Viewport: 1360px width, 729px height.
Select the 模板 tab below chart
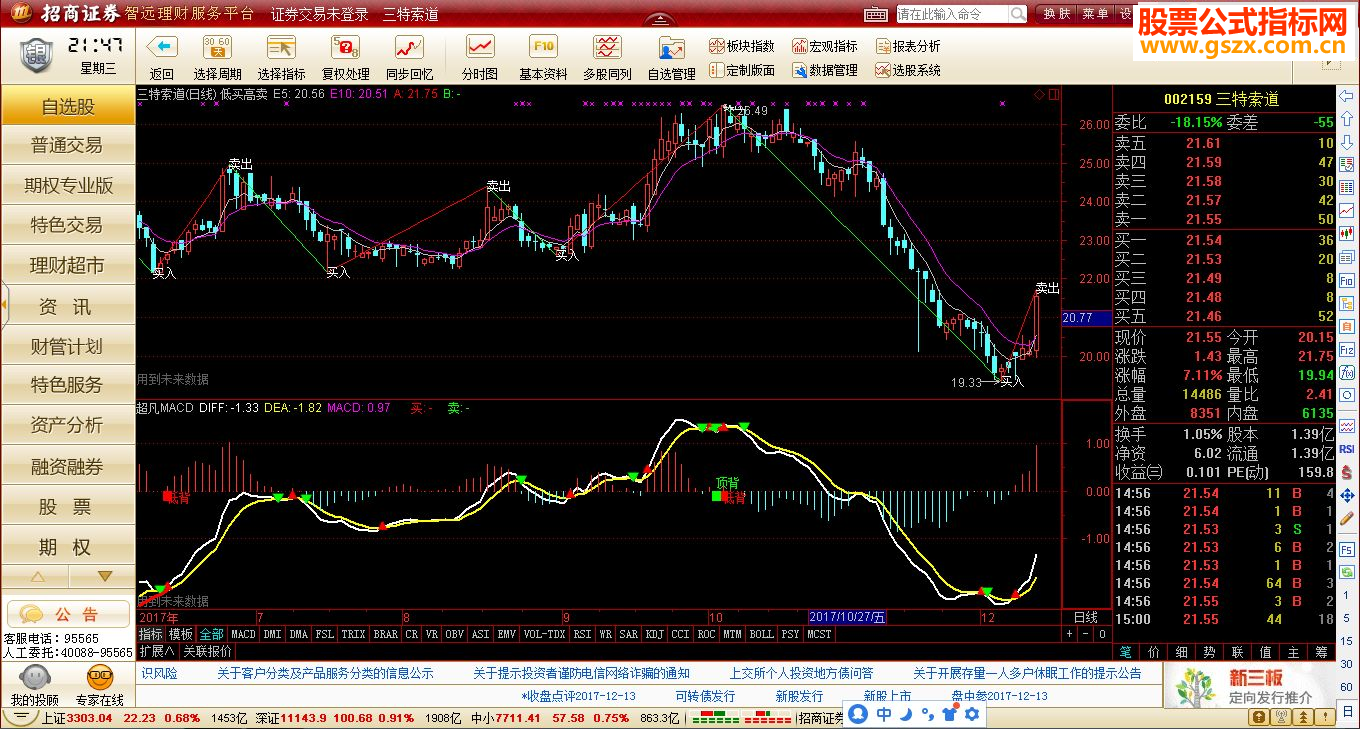(181, 634)
